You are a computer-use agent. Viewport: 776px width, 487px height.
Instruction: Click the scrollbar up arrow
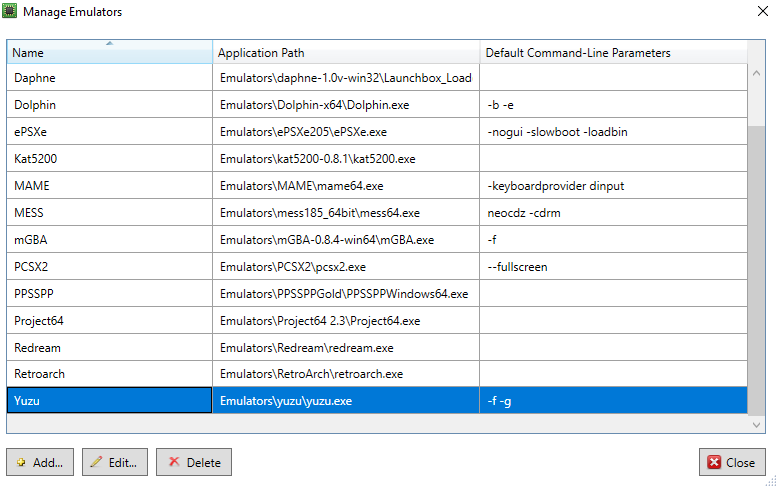pyautogui.click(x=756, y=73)
